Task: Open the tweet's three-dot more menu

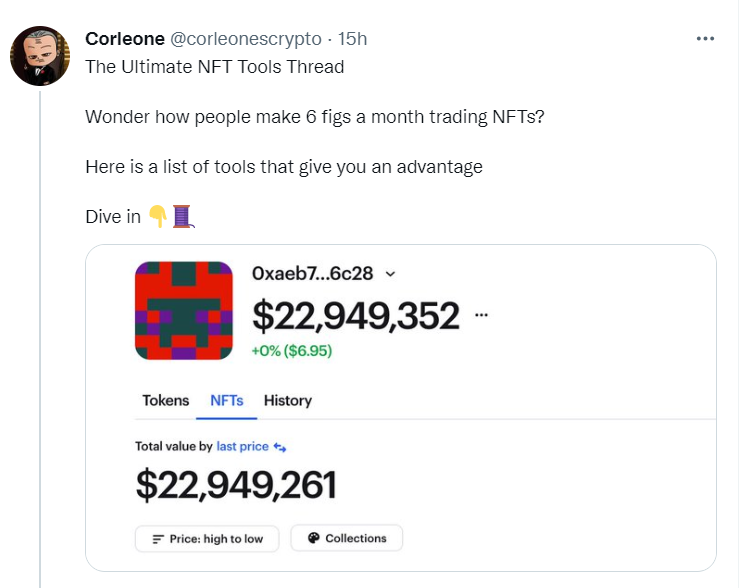Action: [705, 39]
